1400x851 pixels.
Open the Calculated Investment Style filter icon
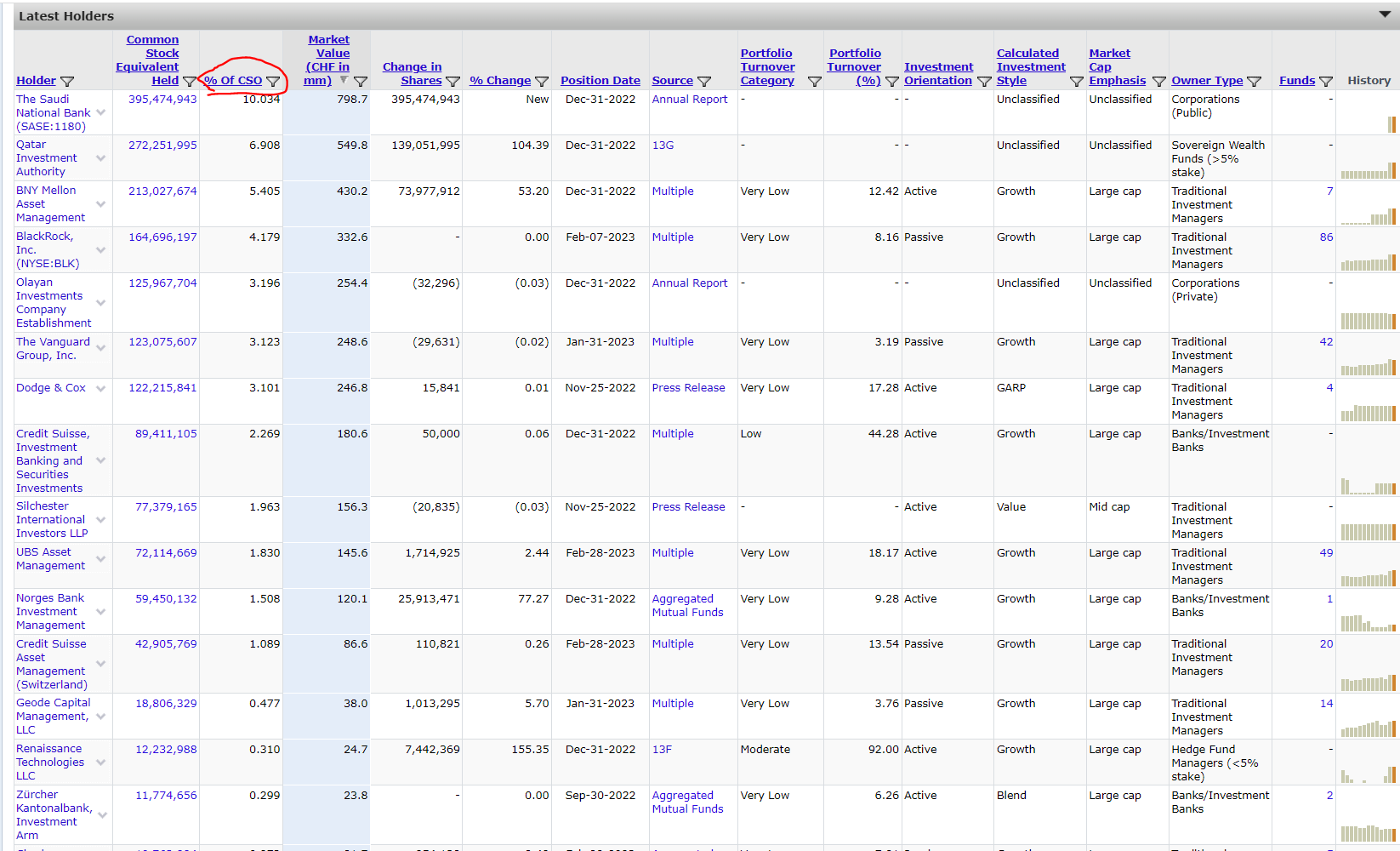click(1077, 82)
